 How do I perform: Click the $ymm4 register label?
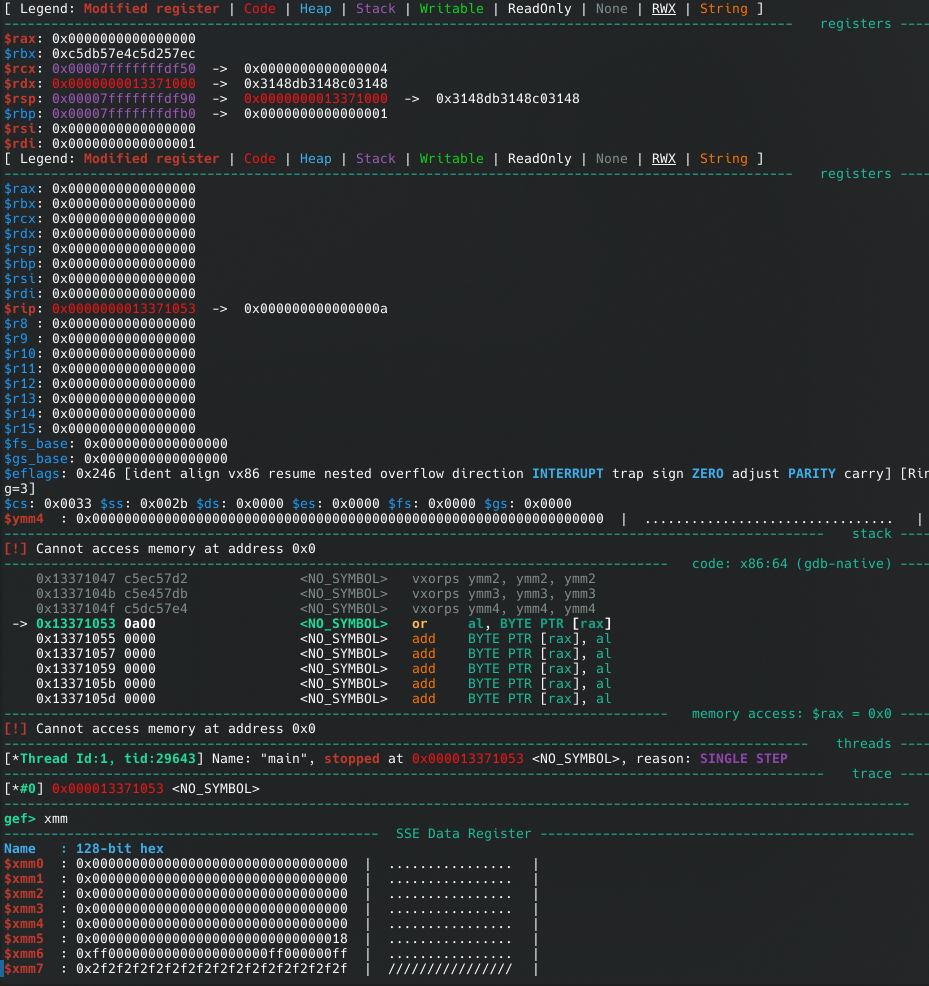24,519
